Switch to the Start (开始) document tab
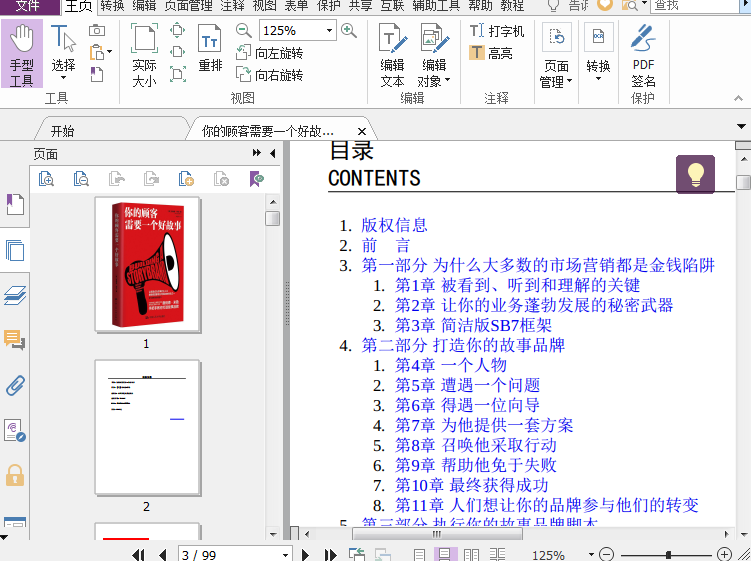 [63, 131]
